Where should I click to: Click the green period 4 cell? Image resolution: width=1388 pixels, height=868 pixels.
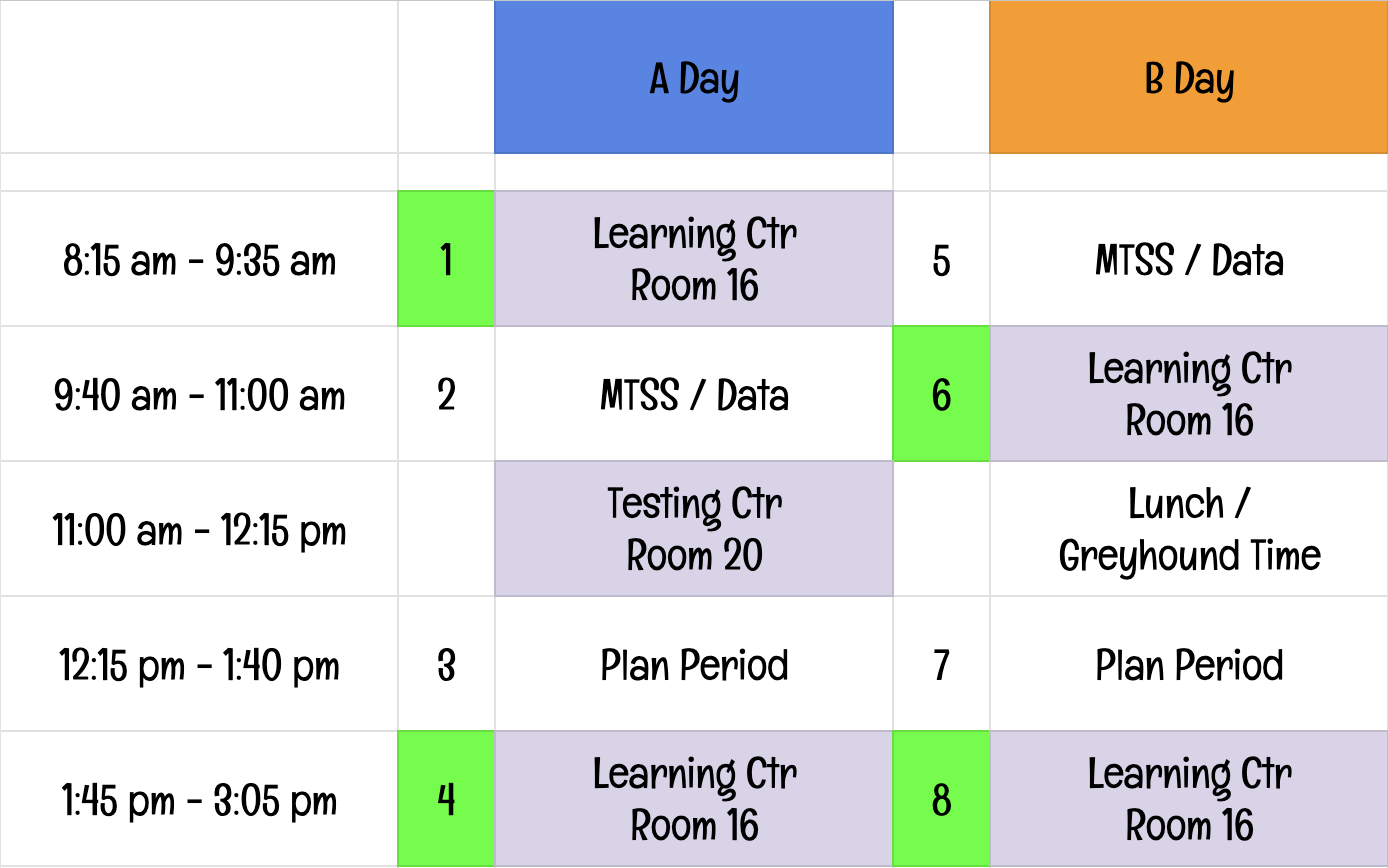(446, 799)
